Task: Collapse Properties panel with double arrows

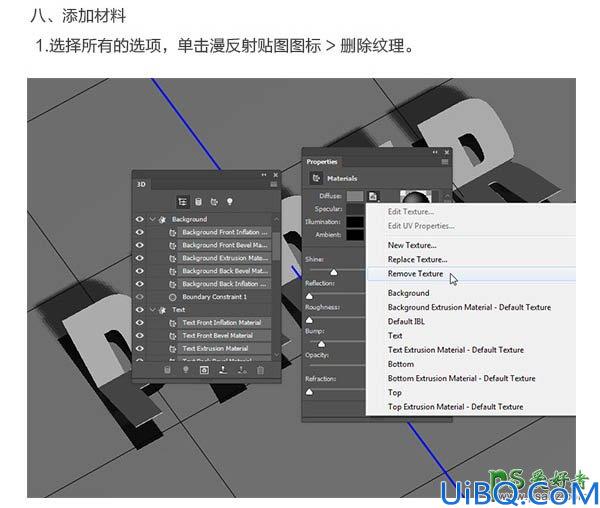Action: coord(435,152)
